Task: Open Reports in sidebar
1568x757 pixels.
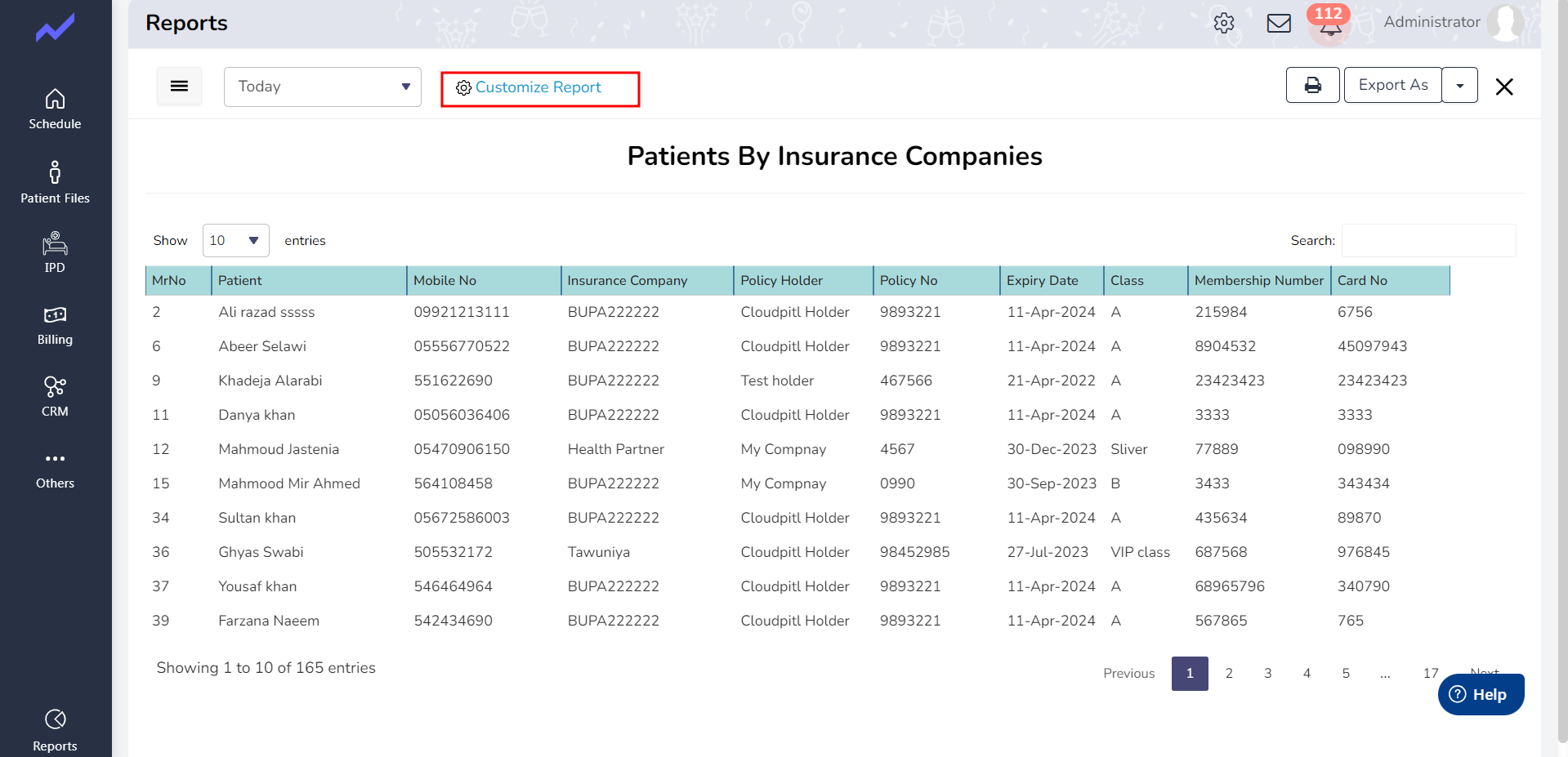Action: [55, 730]
